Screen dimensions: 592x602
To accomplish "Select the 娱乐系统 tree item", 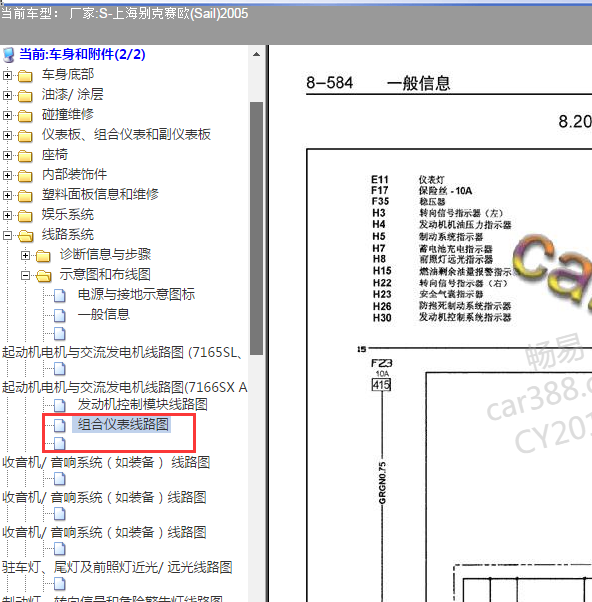I will pyautogui.click(x=68, y=214).
